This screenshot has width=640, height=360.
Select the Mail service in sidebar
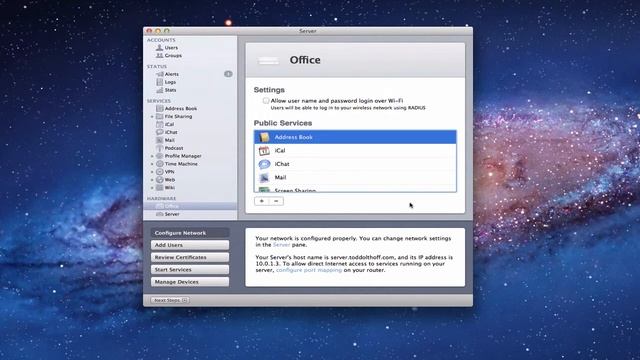[x=165, y=140]
